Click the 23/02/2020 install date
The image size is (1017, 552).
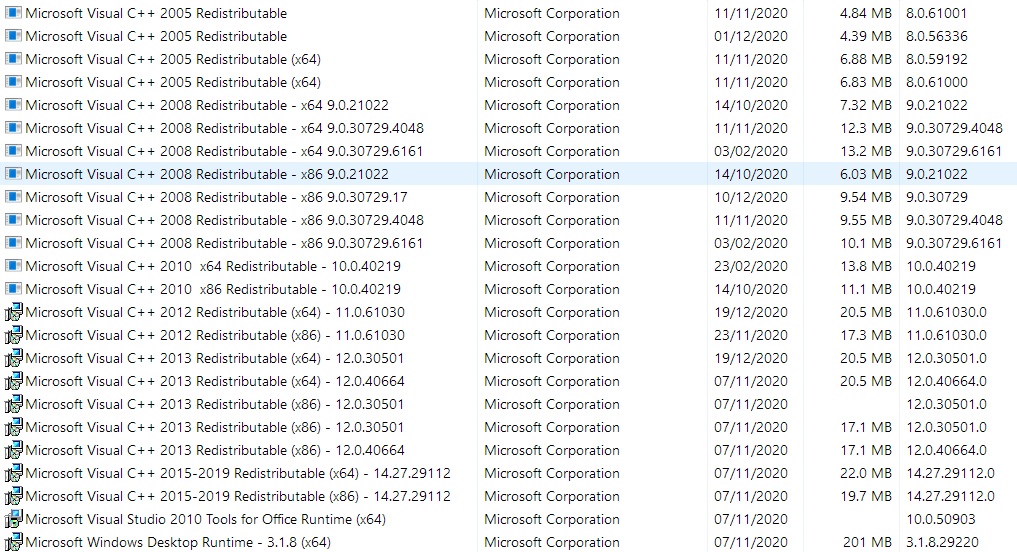coord(751,267)
